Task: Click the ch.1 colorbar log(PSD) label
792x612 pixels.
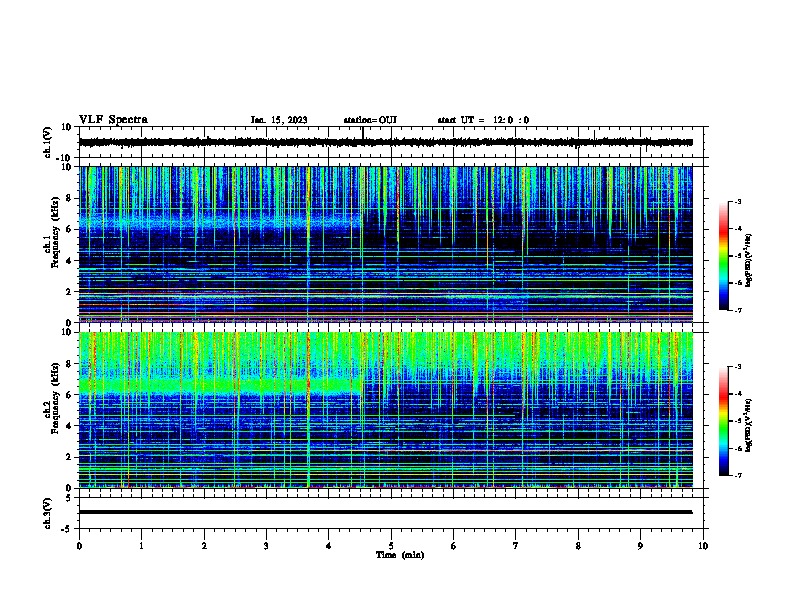Action: click(x=748, y=260)
